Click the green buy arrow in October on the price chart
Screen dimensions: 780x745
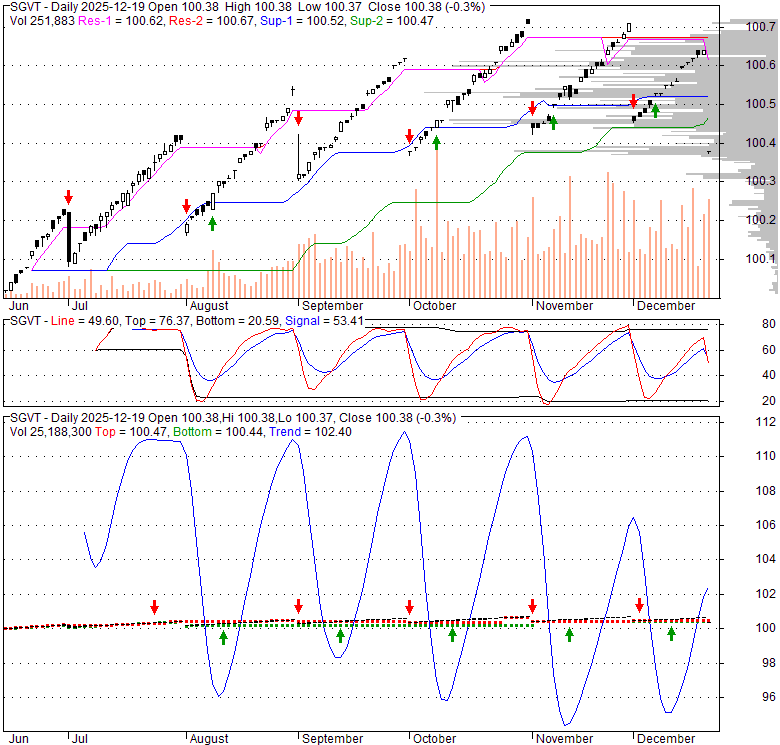click(436, 142)
